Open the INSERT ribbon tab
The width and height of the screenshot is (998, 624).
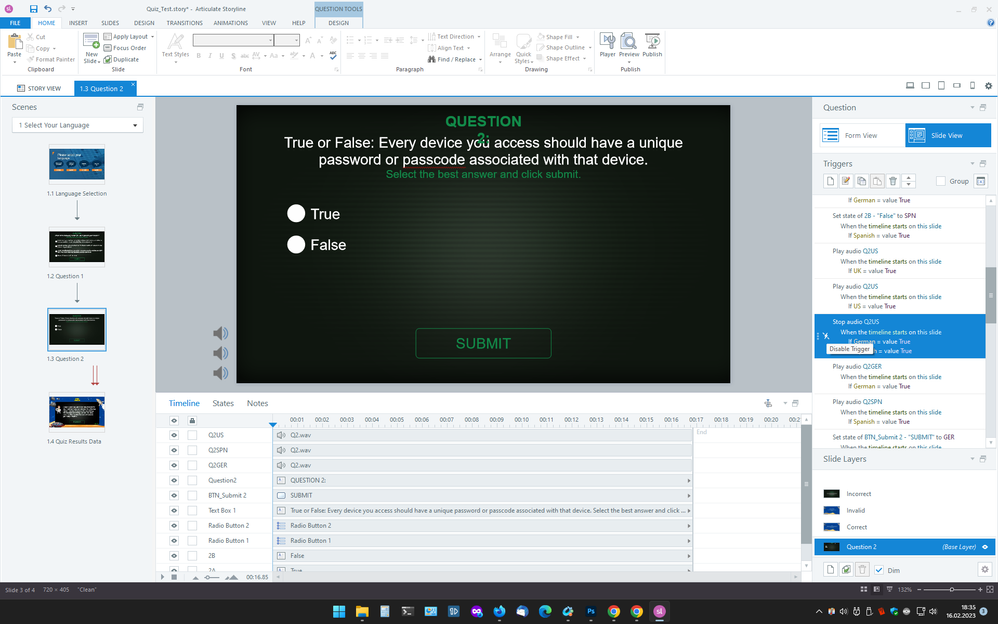[x=78, y=23]
